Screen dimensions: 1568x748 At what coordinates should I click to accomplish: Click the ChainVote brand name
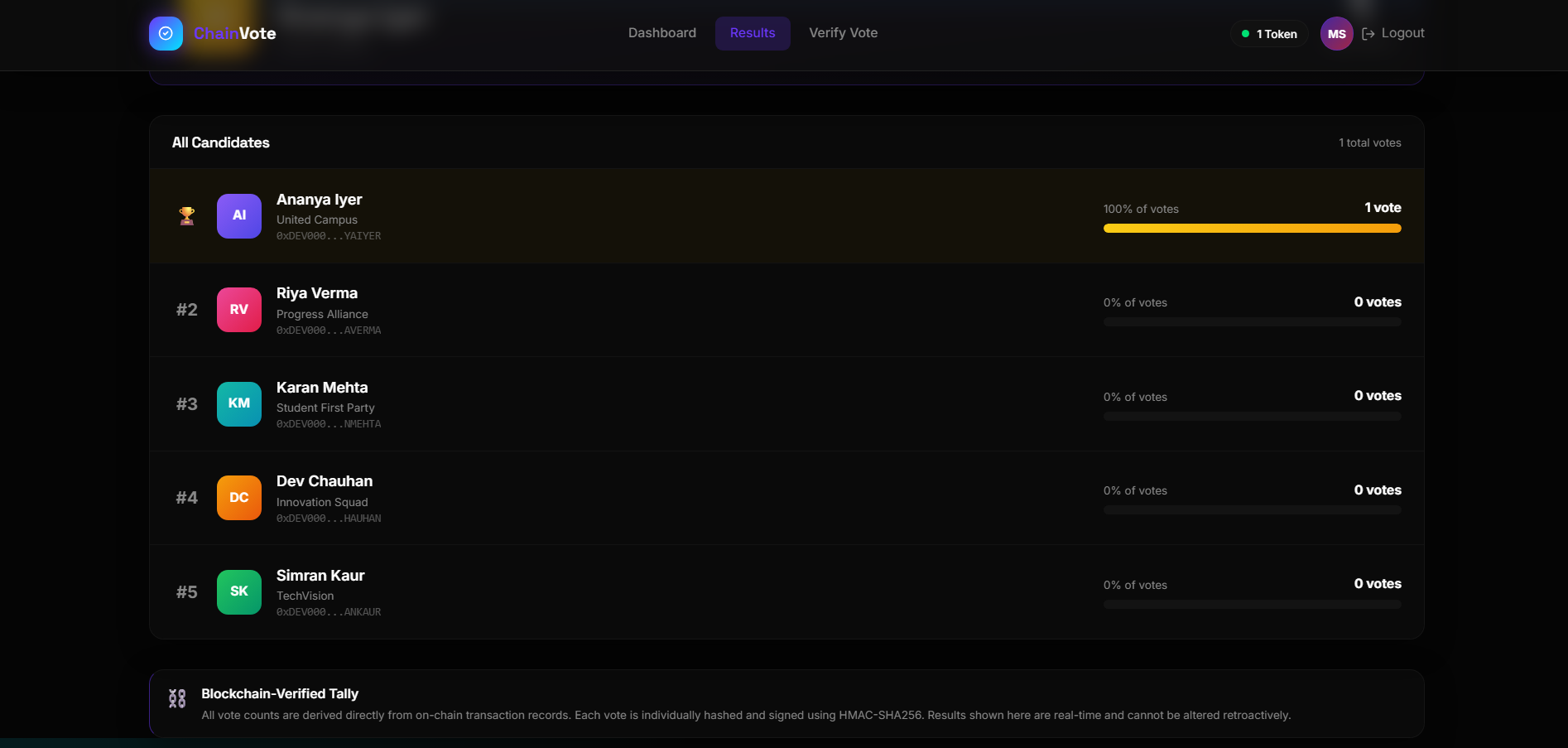[235, 33]
